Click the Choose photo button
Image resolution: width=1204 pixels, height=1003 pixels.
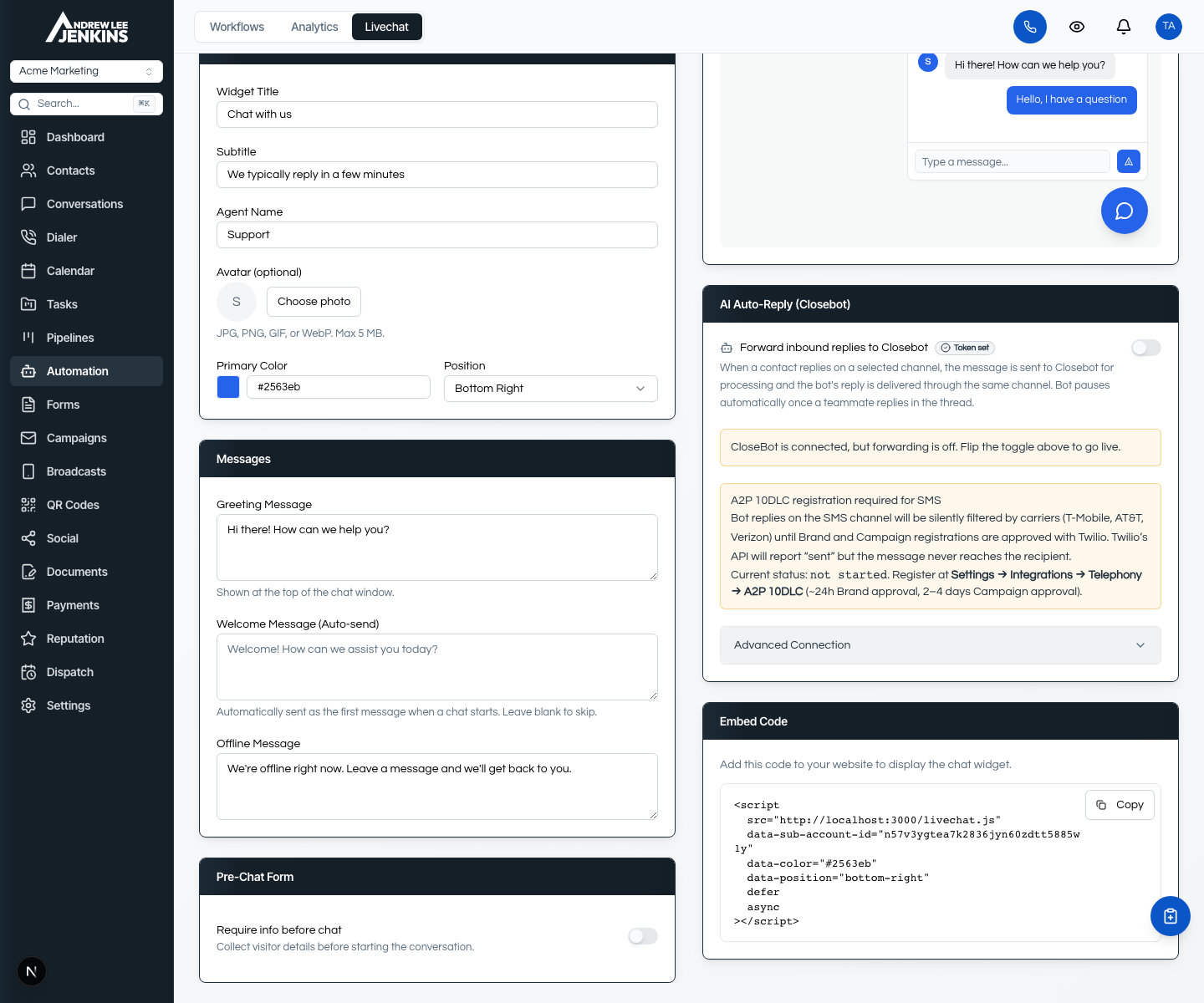(314, 302)
